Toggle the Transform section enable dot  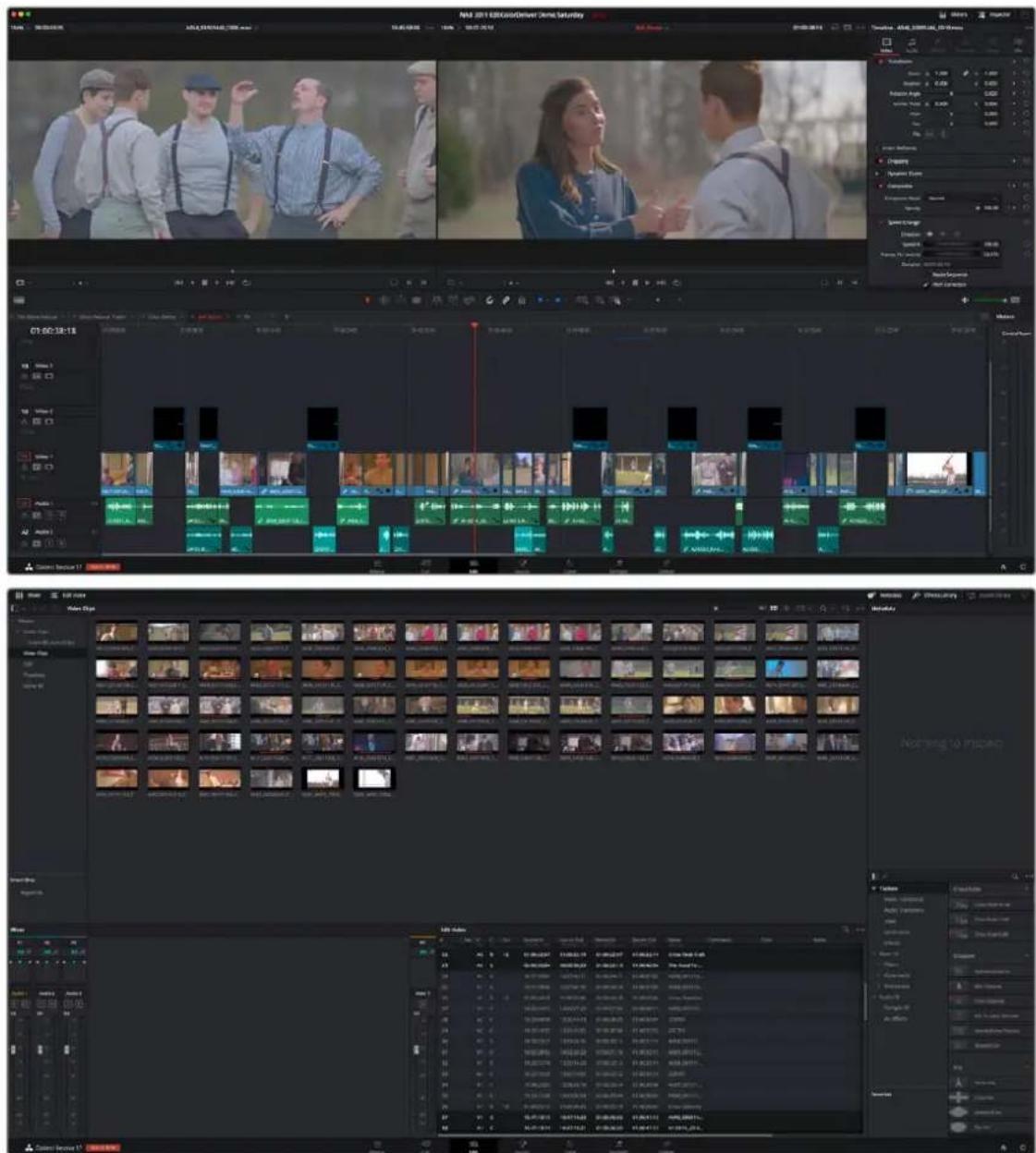point(880,61)
